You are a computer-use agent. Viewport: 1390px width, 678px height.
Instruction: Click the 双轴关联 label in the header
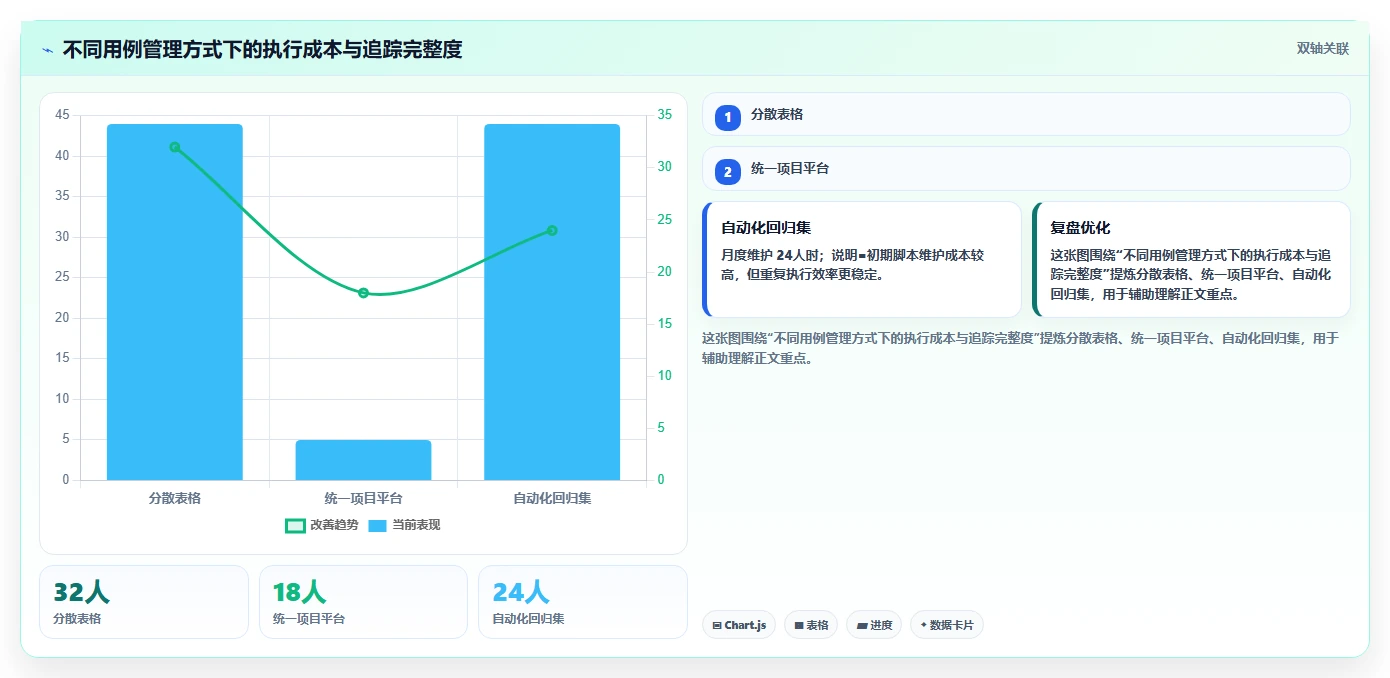[x=1323, y=49]
